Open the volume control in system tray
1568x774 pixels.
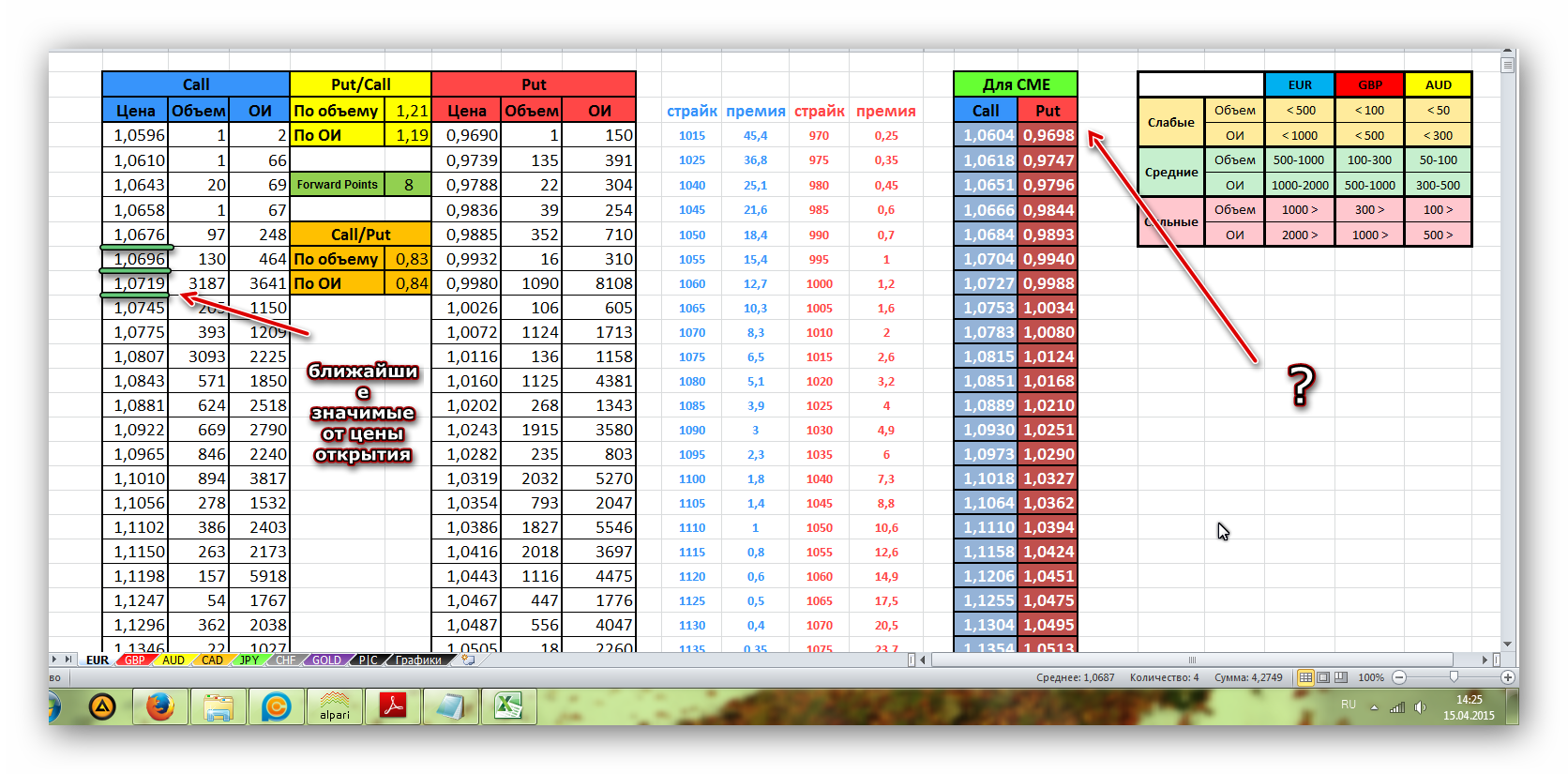point(1420,707)
